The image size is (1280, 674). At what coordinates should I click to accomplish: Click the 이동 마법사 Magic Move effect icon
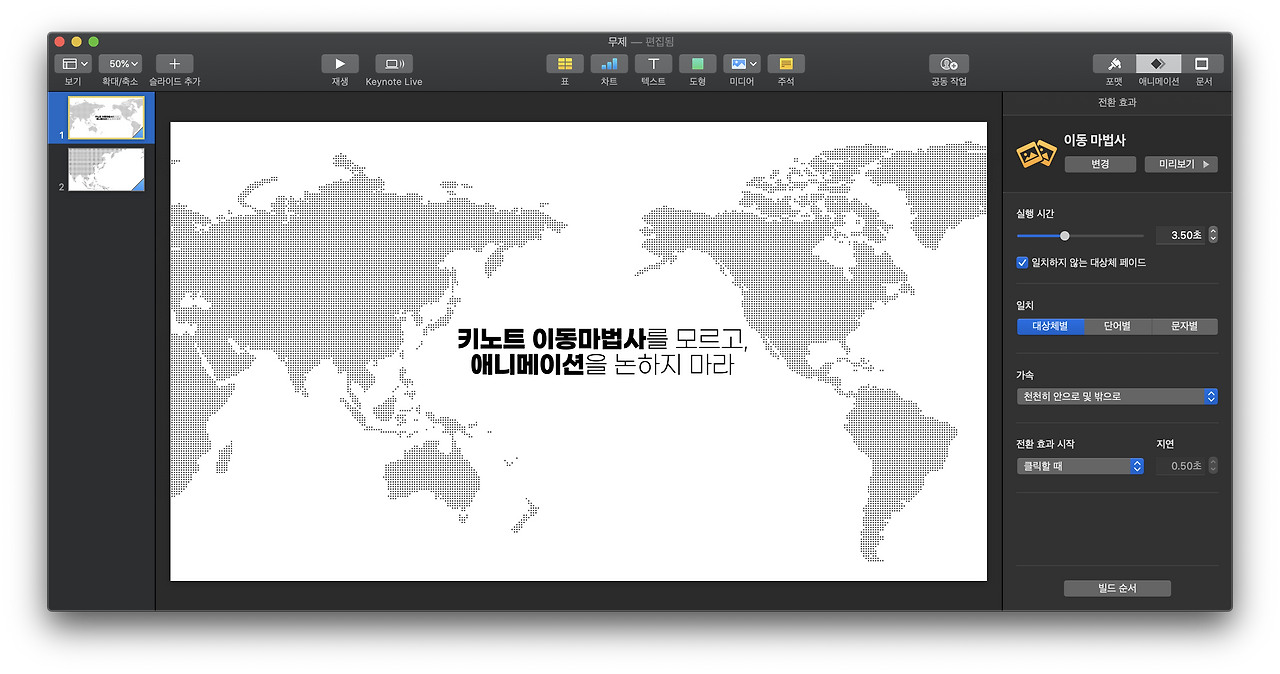tap(1036, 153)
